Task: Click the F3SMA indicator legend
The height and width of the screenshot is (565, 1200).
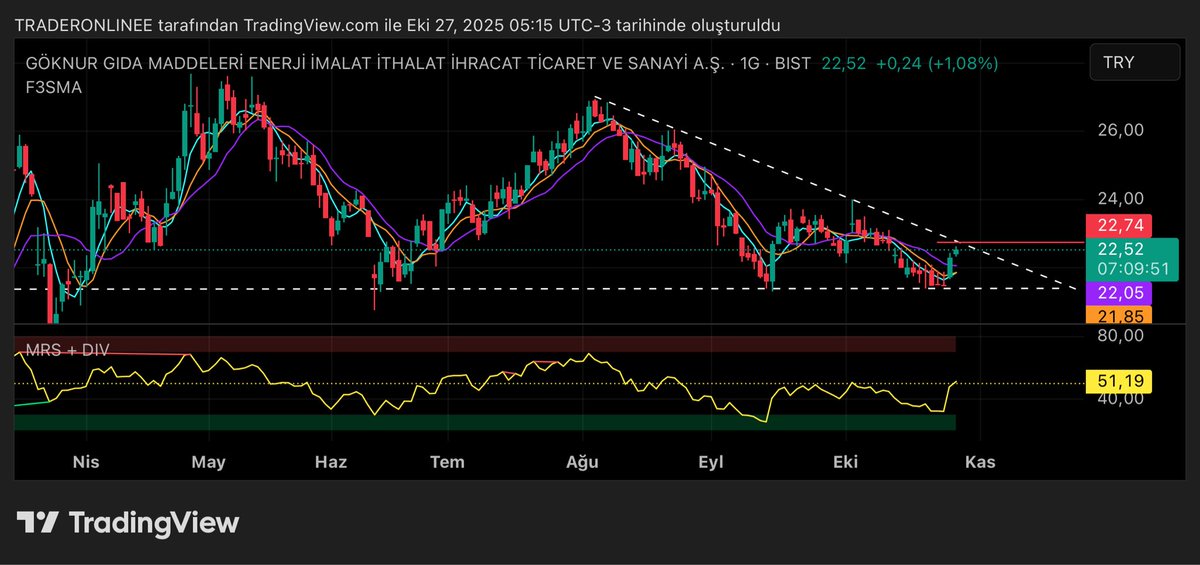Action: pos(54,87)
